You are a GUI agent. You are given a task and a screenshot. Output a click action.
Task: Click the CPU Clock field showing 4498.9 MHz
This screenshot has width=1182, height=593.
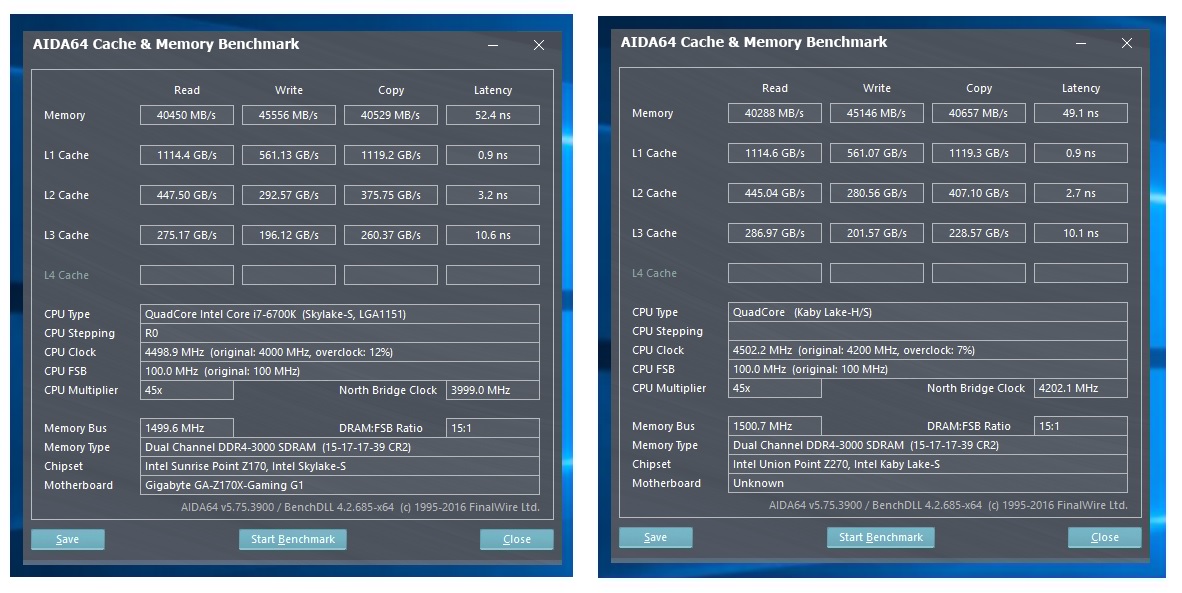[340, 352]
